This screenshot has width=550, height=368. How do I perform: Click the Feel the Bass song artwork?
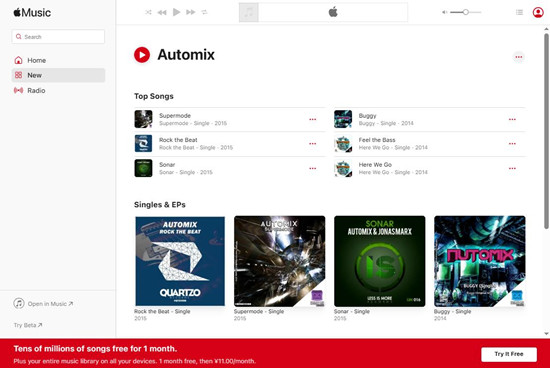[343, 143]
